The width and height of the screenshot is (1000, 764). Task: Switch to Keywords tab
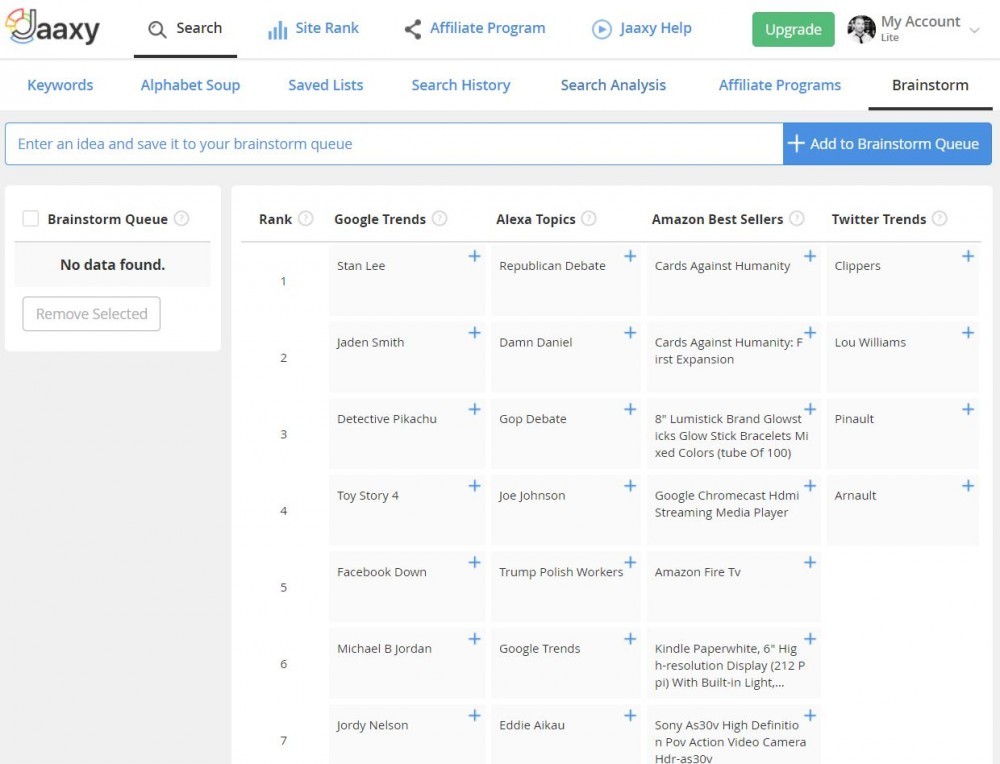60,85
